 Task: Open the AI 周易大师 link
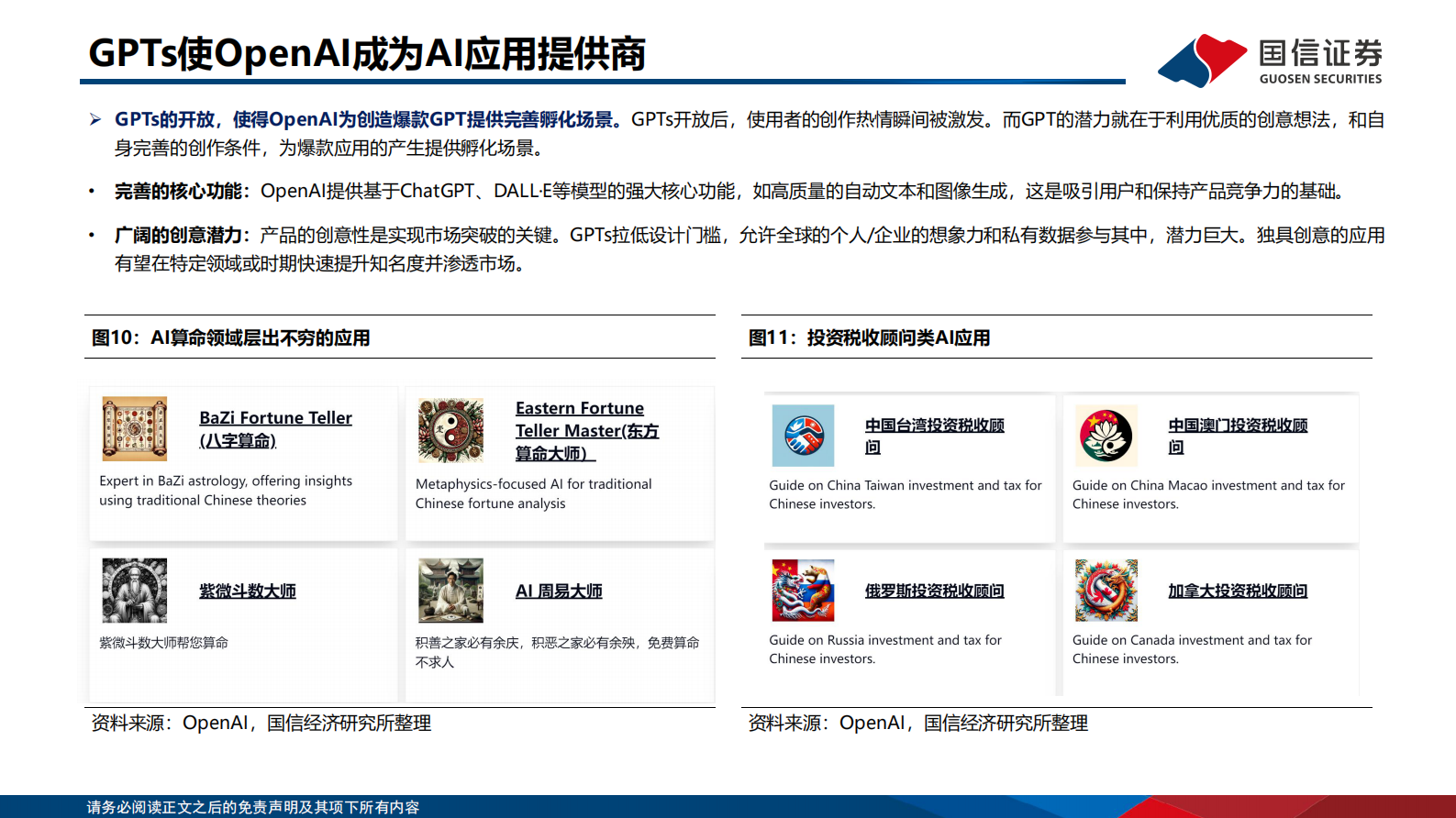point(559,591)
